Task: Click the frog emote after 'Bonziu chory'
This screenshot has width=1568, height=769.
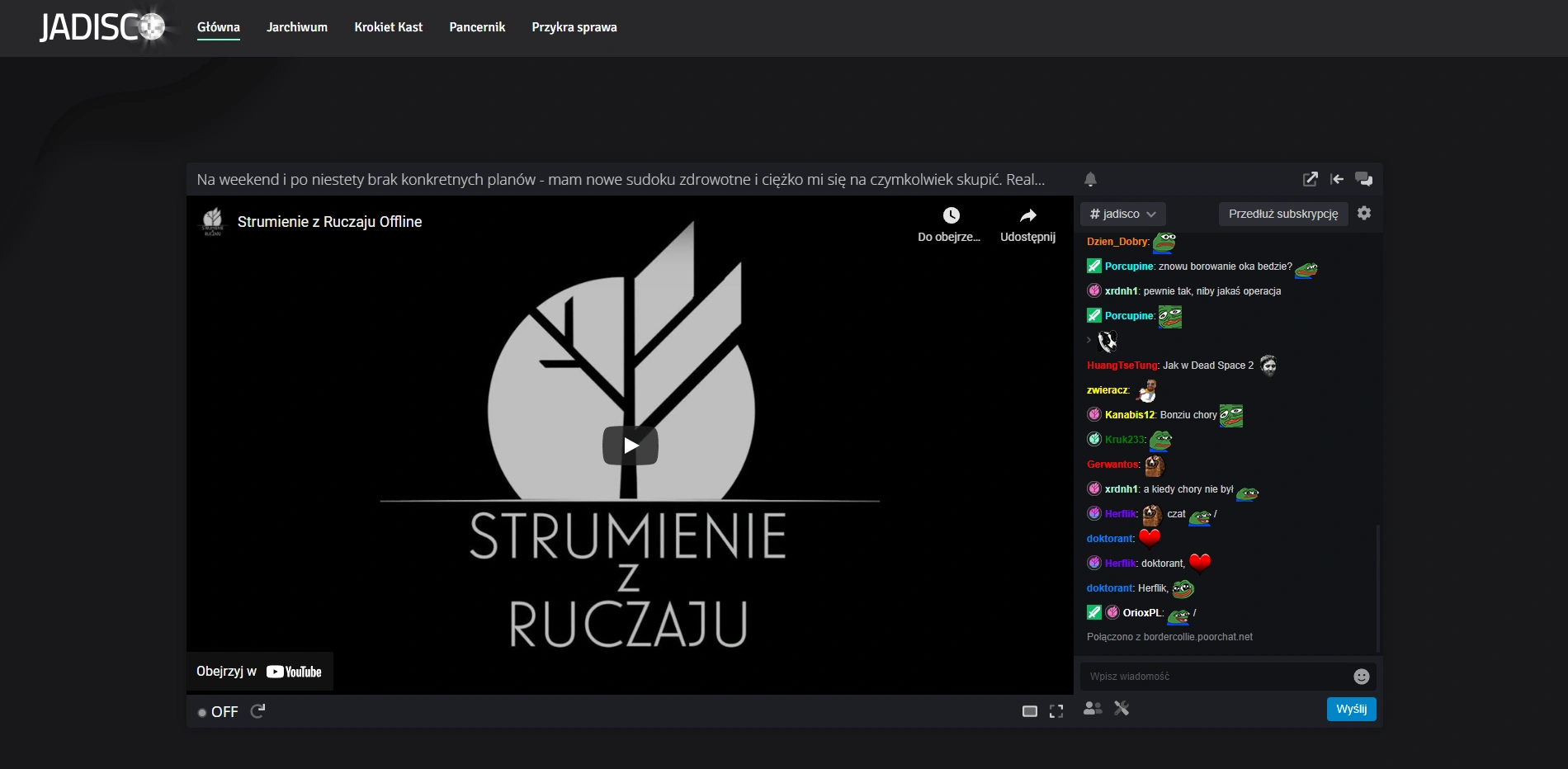Action: pyautogui.click(x=1231, y=415)
